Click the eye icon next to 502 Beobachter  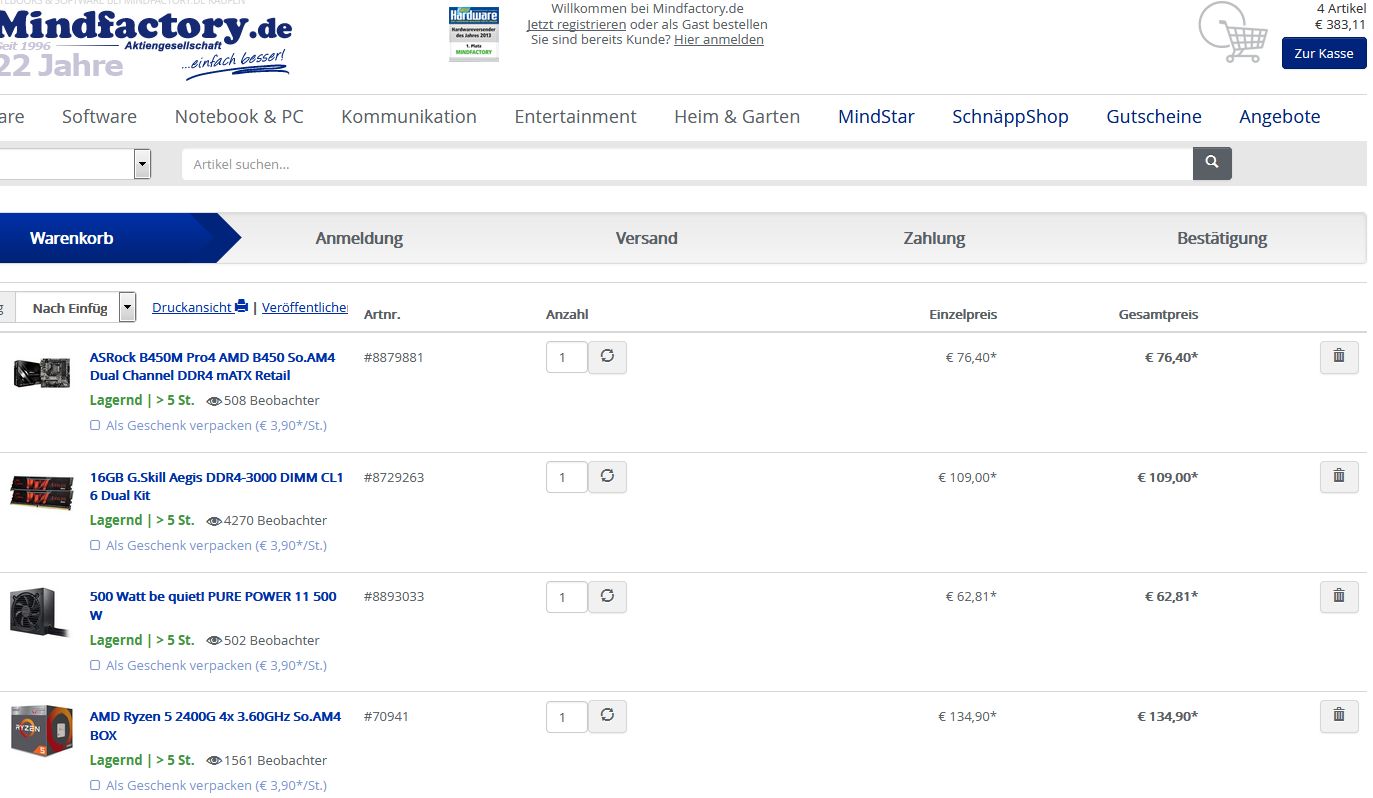click(x=214, y=641)
